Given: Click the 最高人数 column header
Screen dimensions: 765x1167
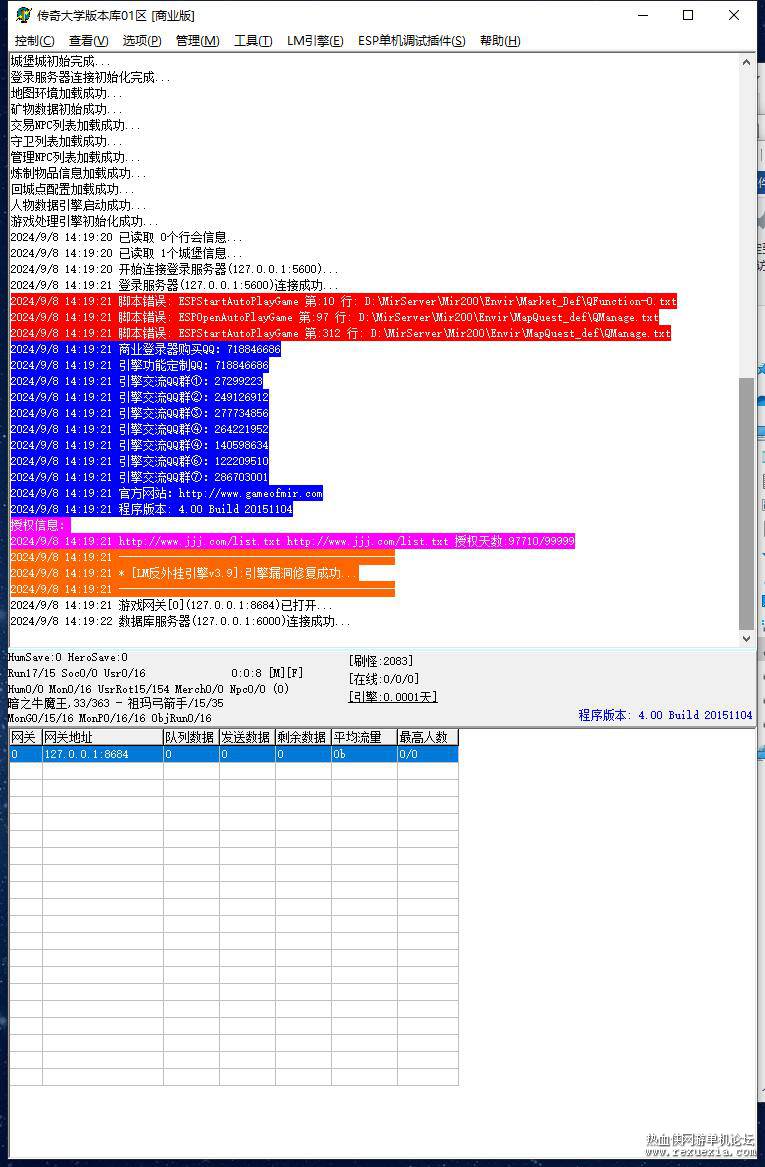Looking at the screenshot, I should 428,737.
